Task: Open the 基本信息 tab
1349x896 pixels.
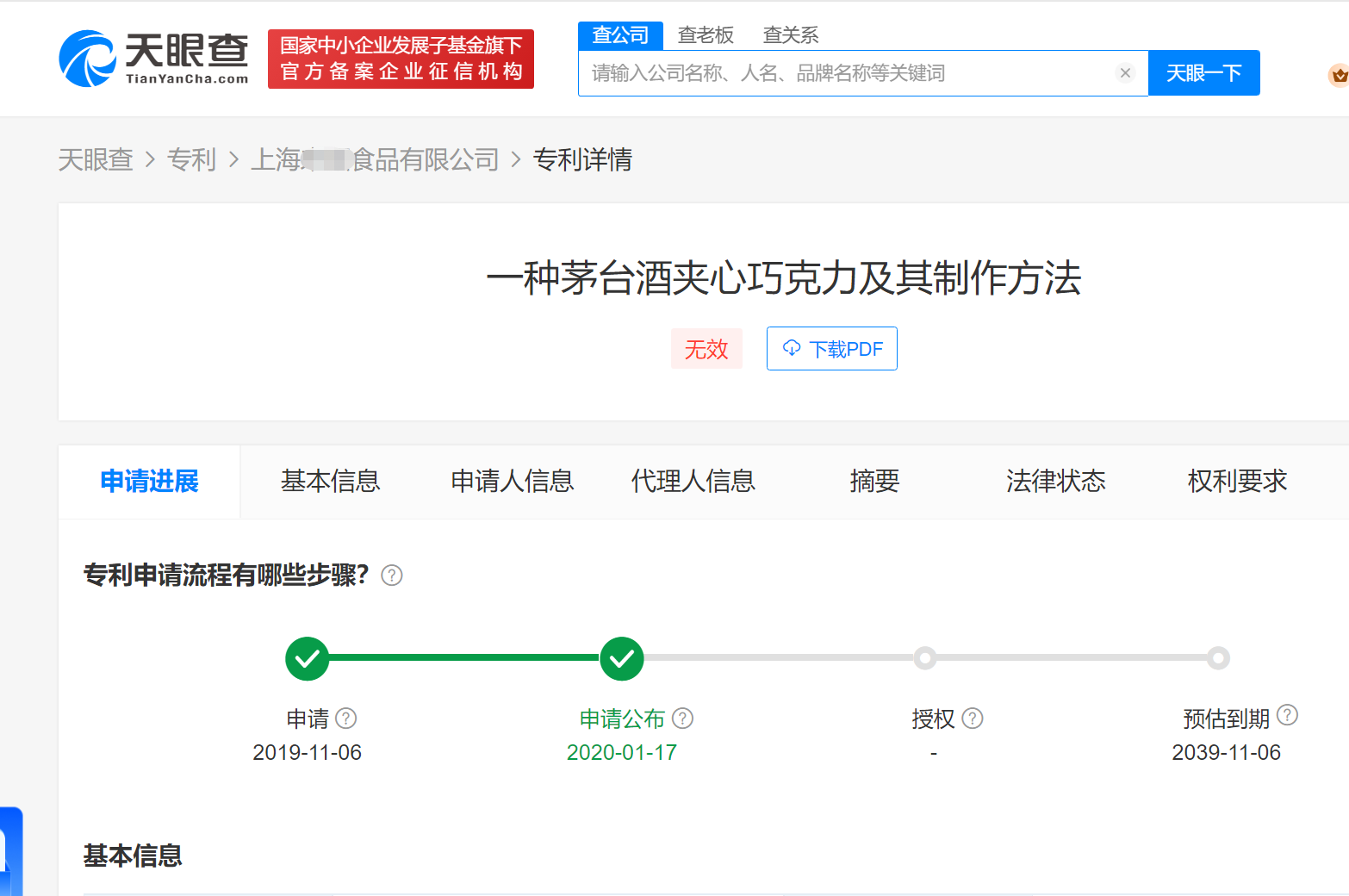Action: (x=330, y=482)
